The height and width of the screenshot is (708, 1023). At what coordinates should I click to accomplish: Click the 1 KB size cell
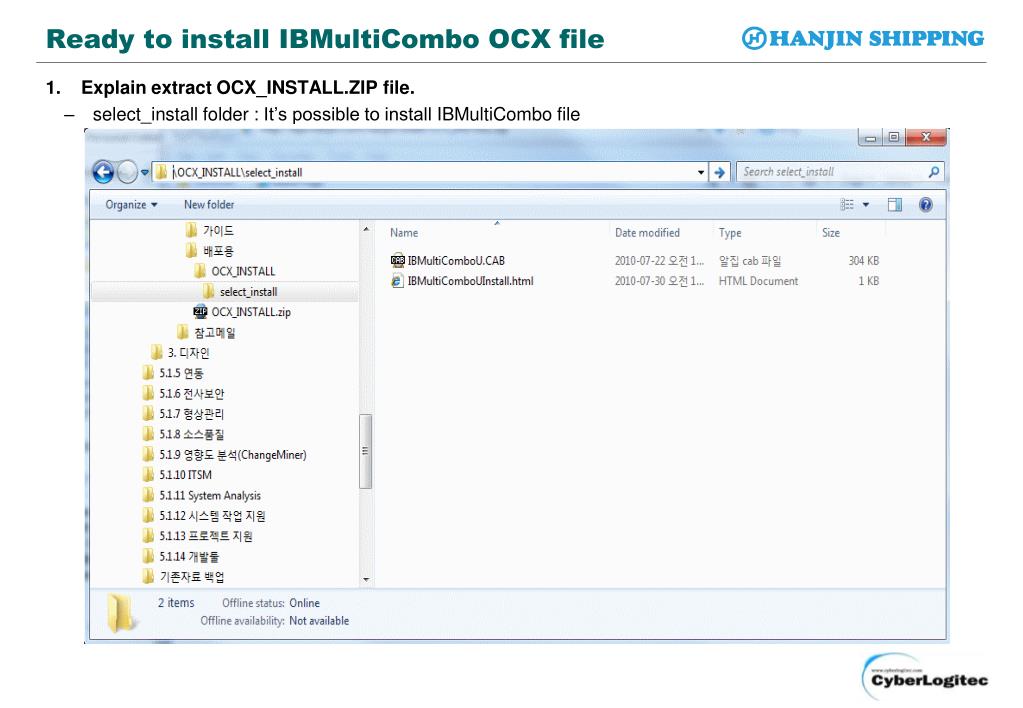868,281
